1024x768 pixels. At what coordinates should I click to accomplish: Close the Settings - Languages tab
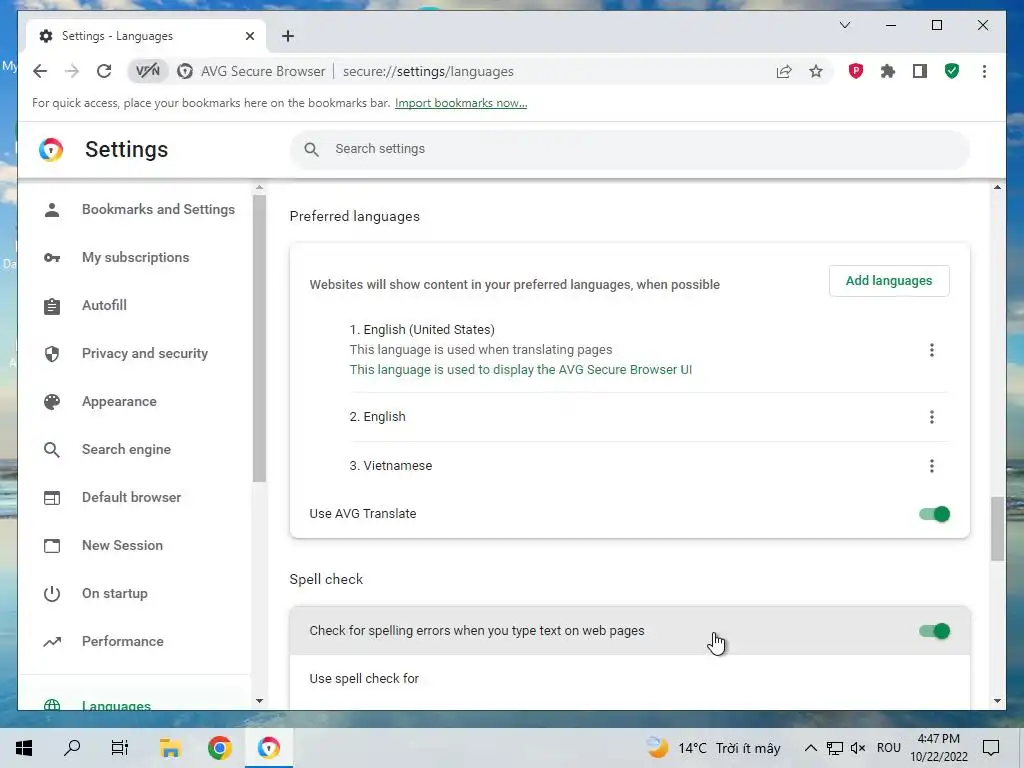click(249, 36)
